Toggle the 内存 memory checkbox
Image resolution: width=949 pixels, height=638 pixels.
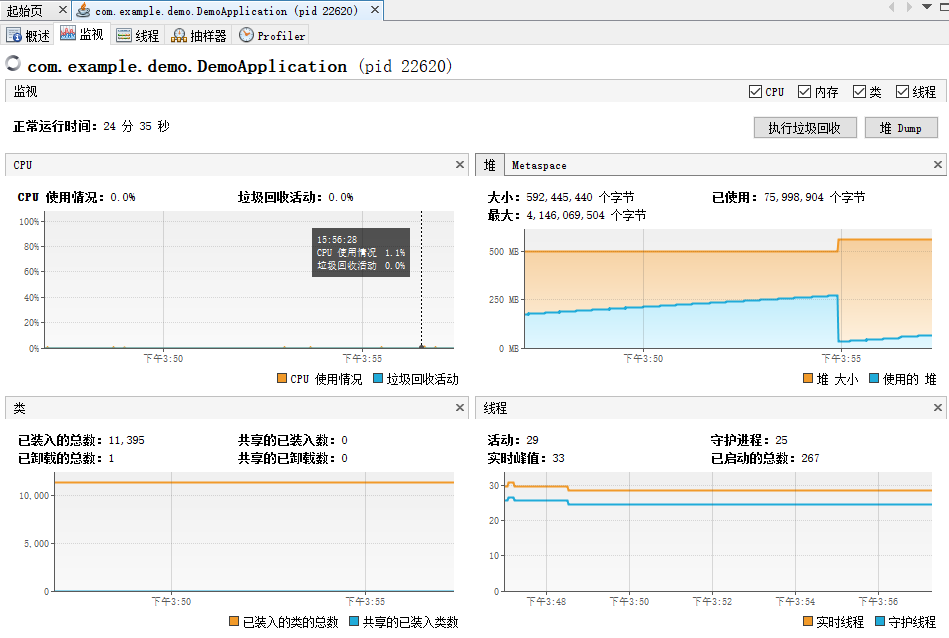(804, 91)
